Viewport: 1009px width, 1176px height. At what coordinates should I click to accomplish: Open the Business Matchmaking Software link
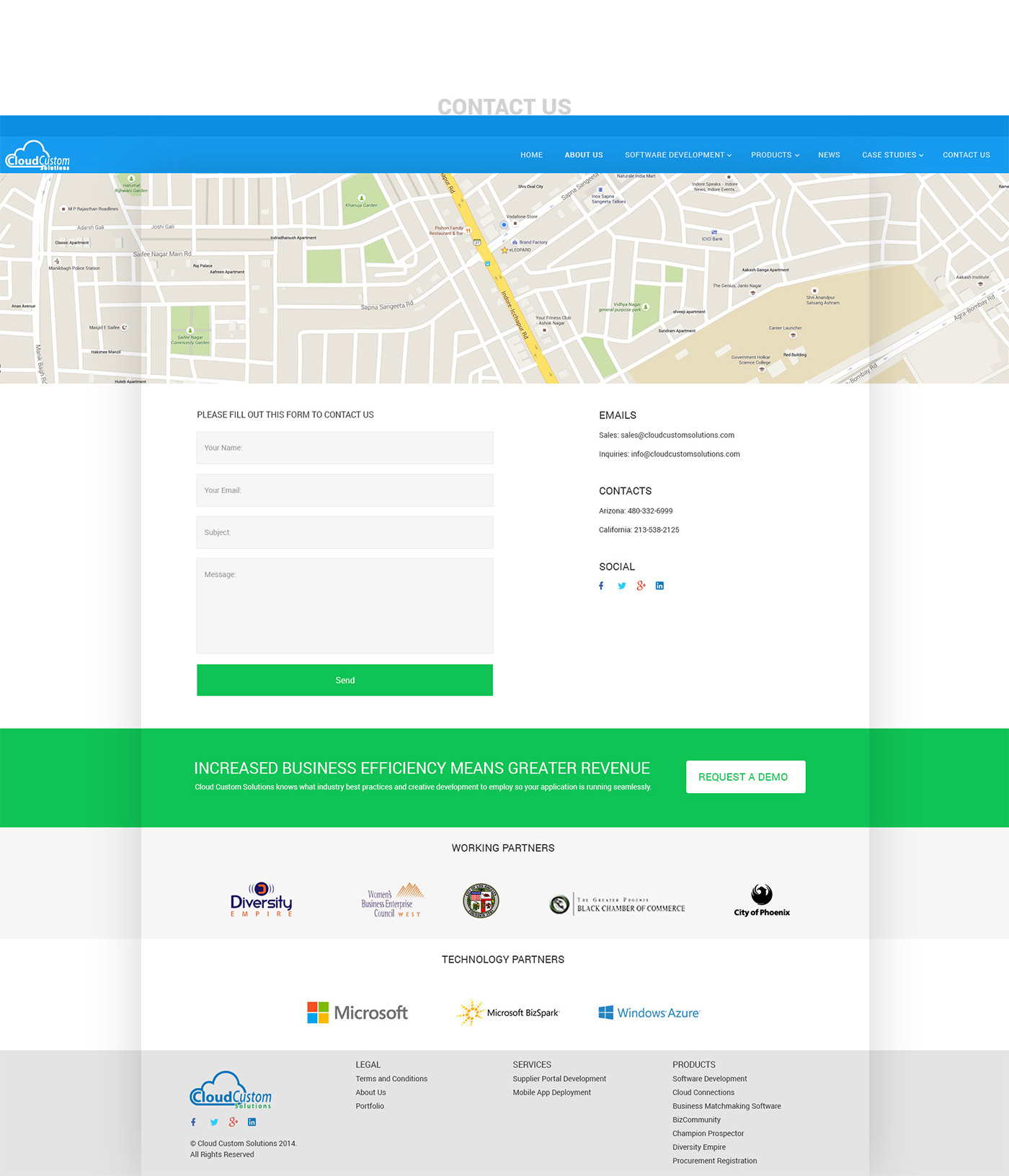click(x=726, y=1106)
